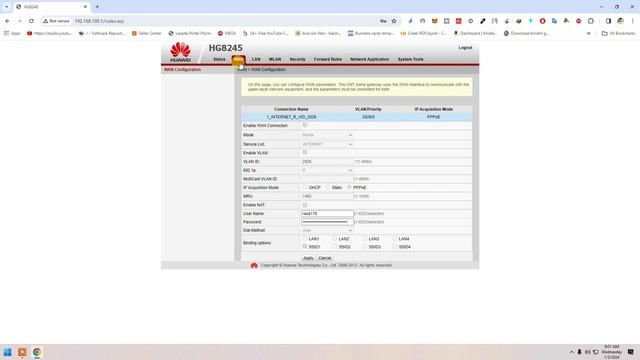This screenshot has width=640, height=360.
Task: Open the Extensions puzzle icon
Action: point(591,21)
